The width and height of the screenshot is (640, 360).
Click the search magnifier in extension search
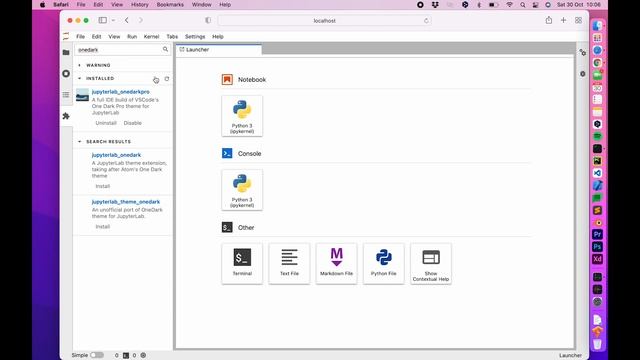click(x=165, y=49)
